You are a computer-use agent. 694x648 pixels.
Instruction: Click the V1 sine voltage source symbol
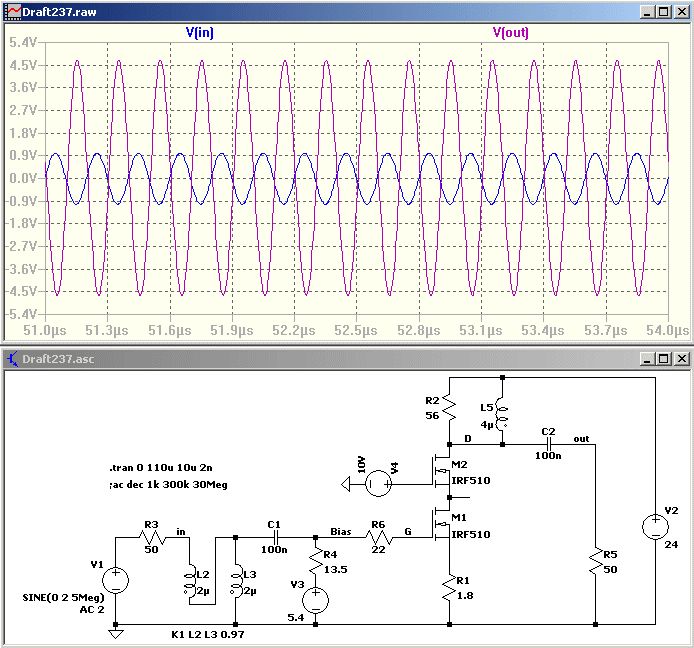pos(116,580)
